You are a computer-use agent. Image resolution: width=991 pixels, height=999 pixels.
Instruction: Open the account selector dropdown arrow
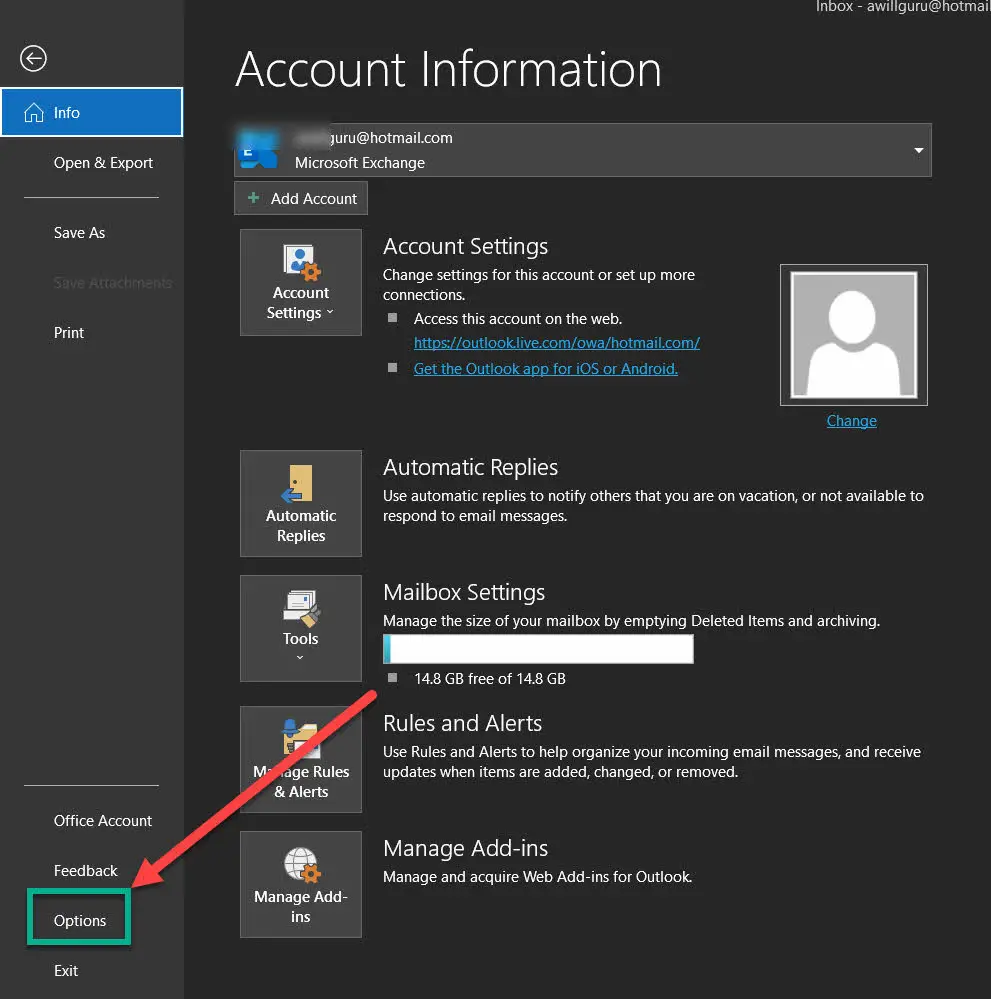click(918, 150)
